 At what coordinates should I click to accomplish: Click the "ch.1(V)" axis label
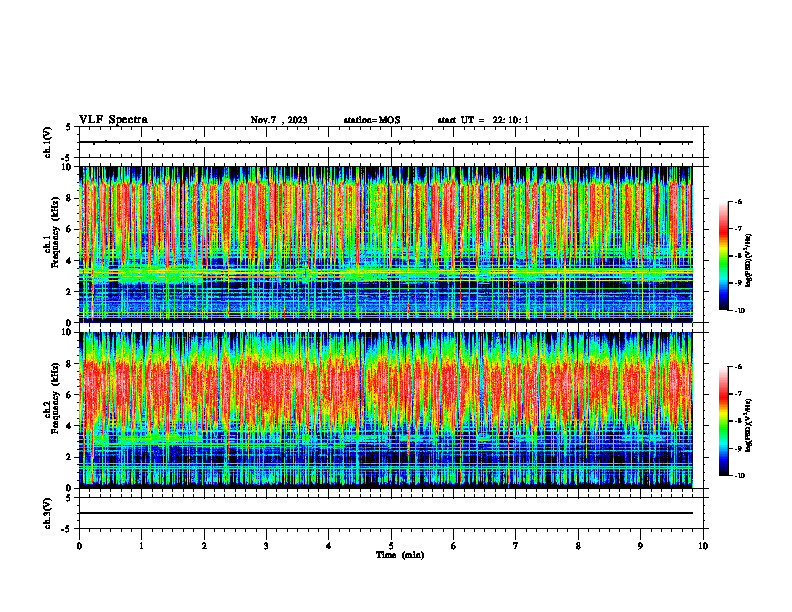click(48, 142)
